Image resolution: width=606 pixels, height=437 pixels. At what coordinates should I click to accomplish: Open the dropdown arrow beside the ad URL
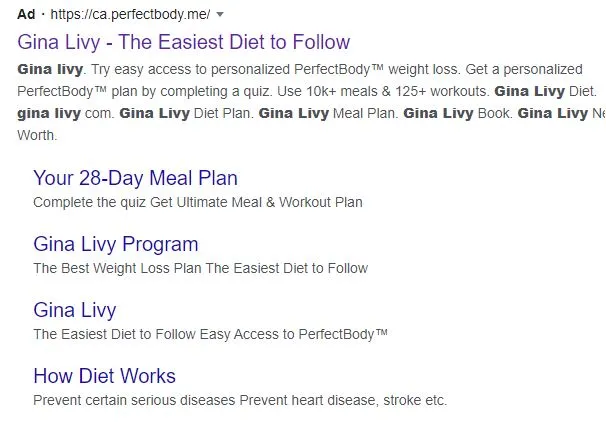[x=220, y=15]
